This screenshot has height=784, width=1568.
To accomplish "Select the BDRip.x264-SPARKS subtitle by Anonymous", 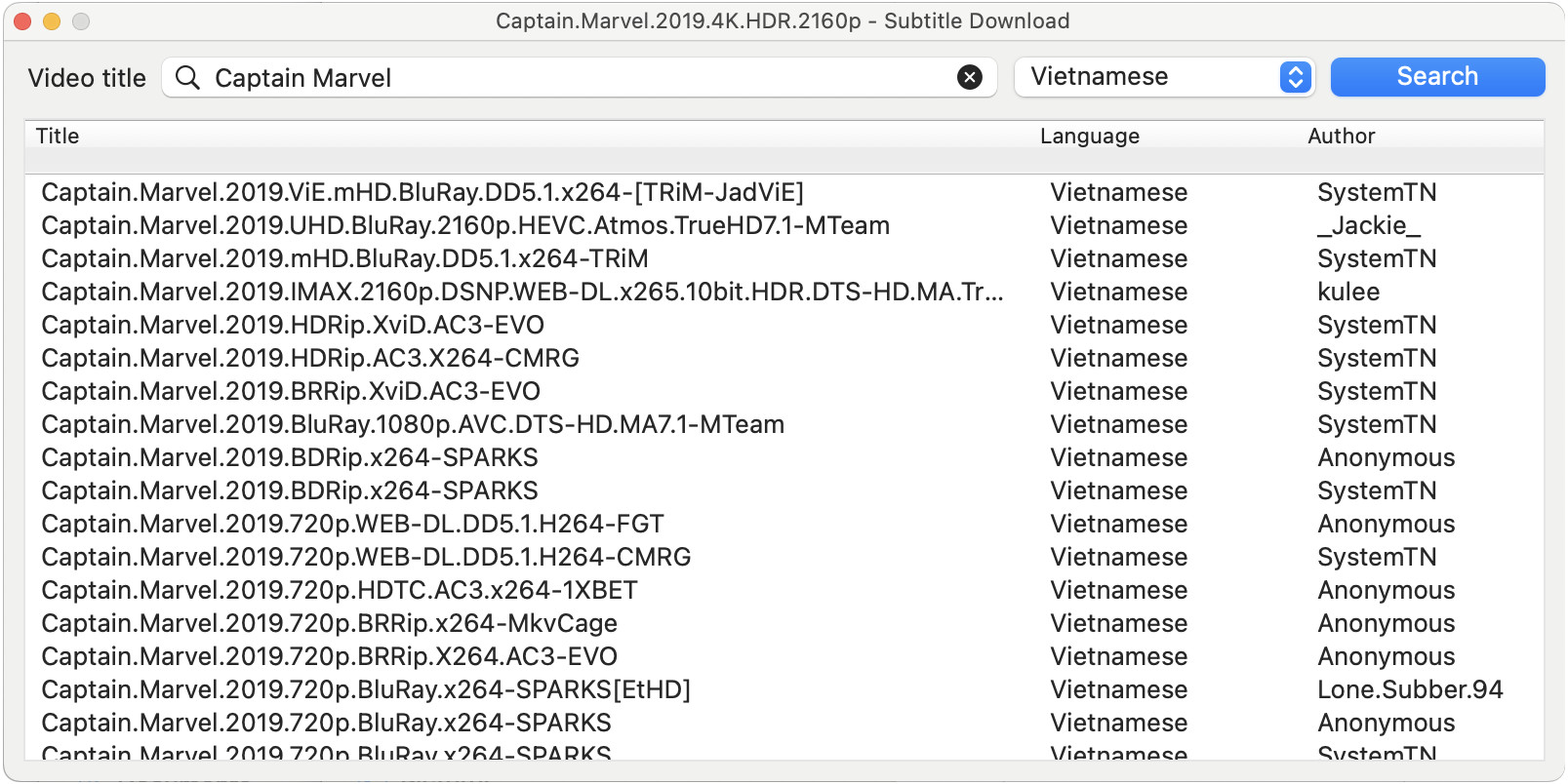I will click(x=290, y=458).
